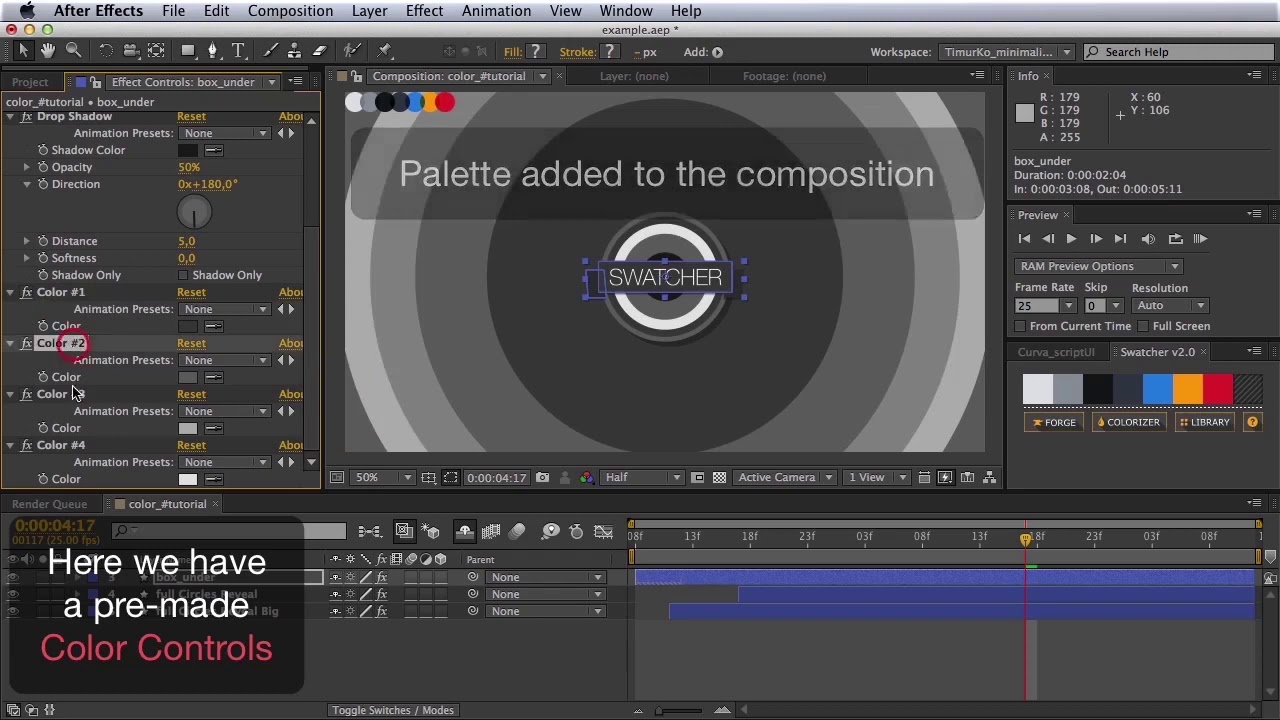Select the Eraser tool
The width and height of the screenshot is (1280, 720).
click(320, 51)
